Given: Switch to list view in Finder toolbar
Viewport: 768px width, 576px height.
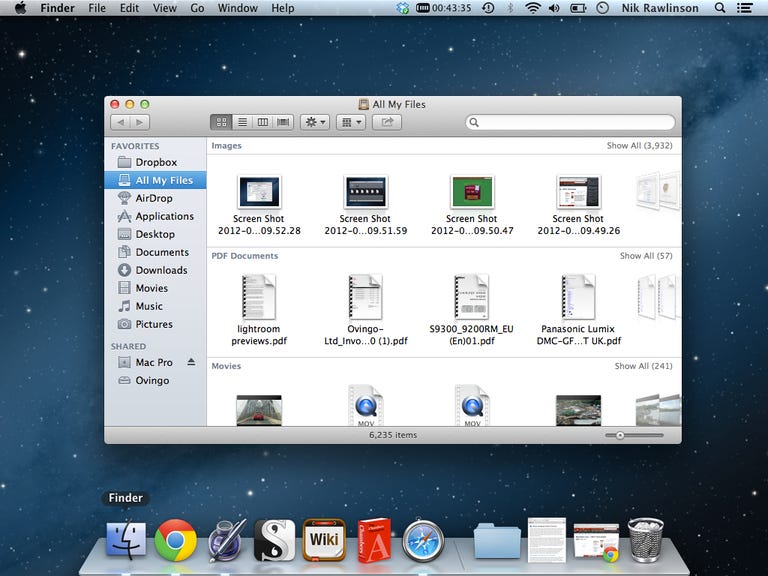Looking at the screenshot, I should click(242, 122).
